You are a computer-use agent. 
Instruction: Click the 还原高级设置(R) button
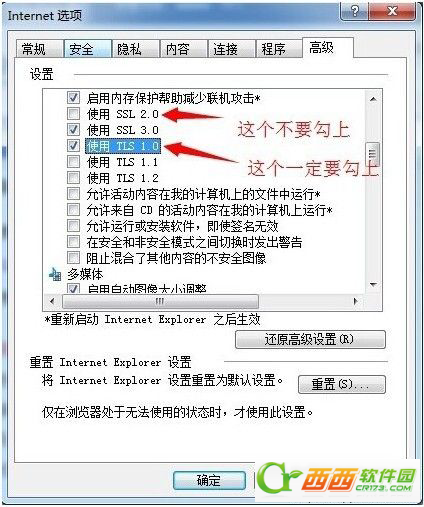pos(310,340)
